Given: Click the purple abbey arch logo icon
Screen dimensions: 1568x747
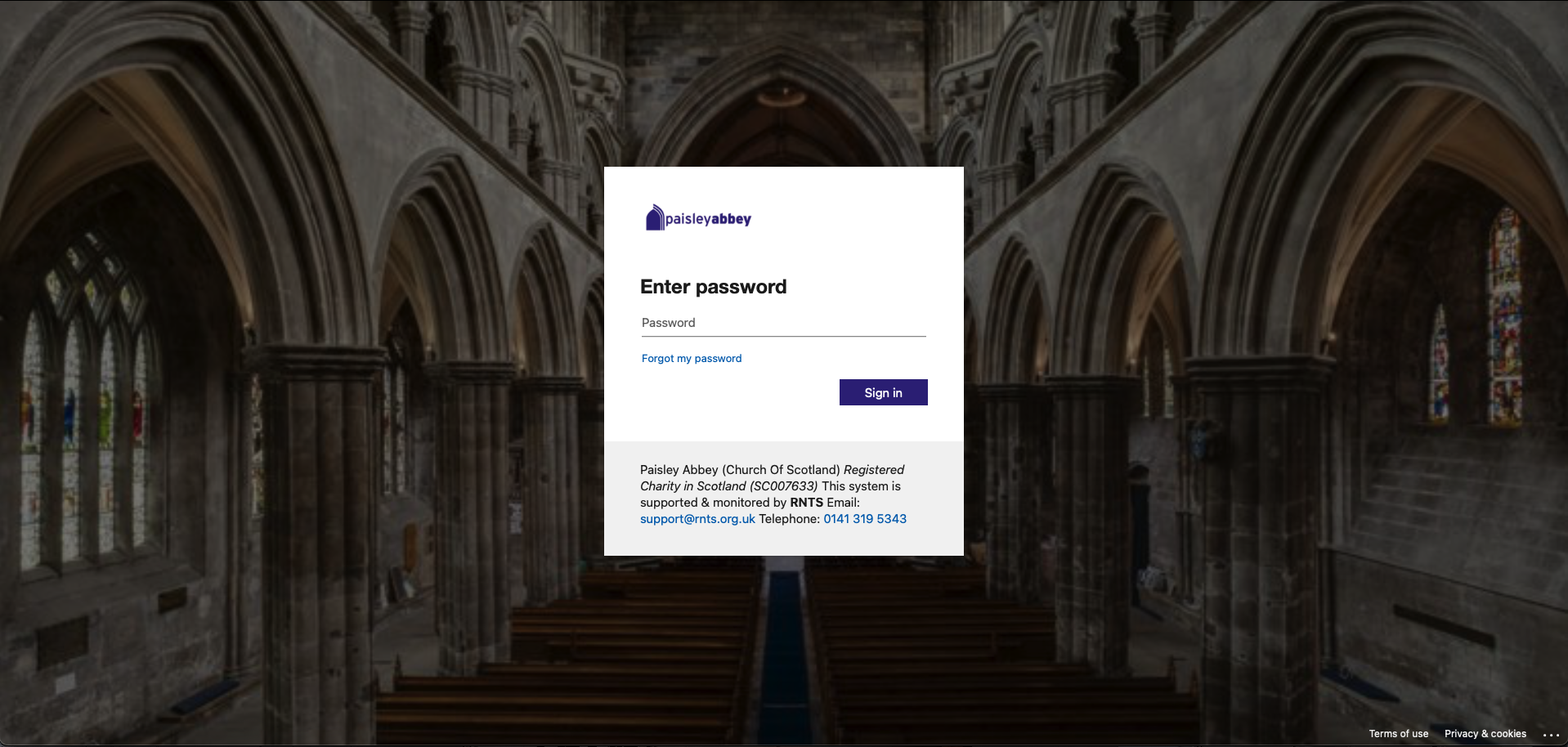Looking at the screenshot, I should [x=655, y=217].
